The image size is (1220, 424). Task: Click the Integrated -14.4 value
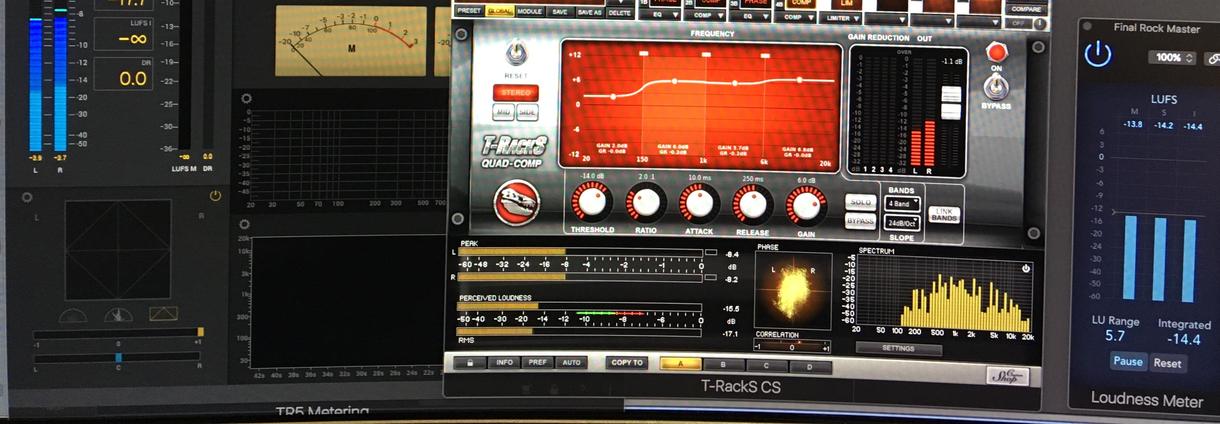tap(1185, 340)
